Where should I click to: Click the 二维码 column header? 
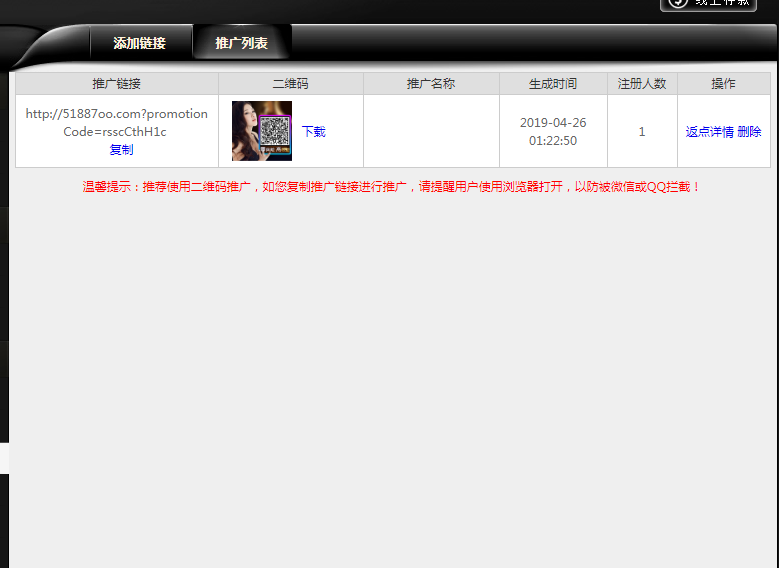tap(290, 84)
